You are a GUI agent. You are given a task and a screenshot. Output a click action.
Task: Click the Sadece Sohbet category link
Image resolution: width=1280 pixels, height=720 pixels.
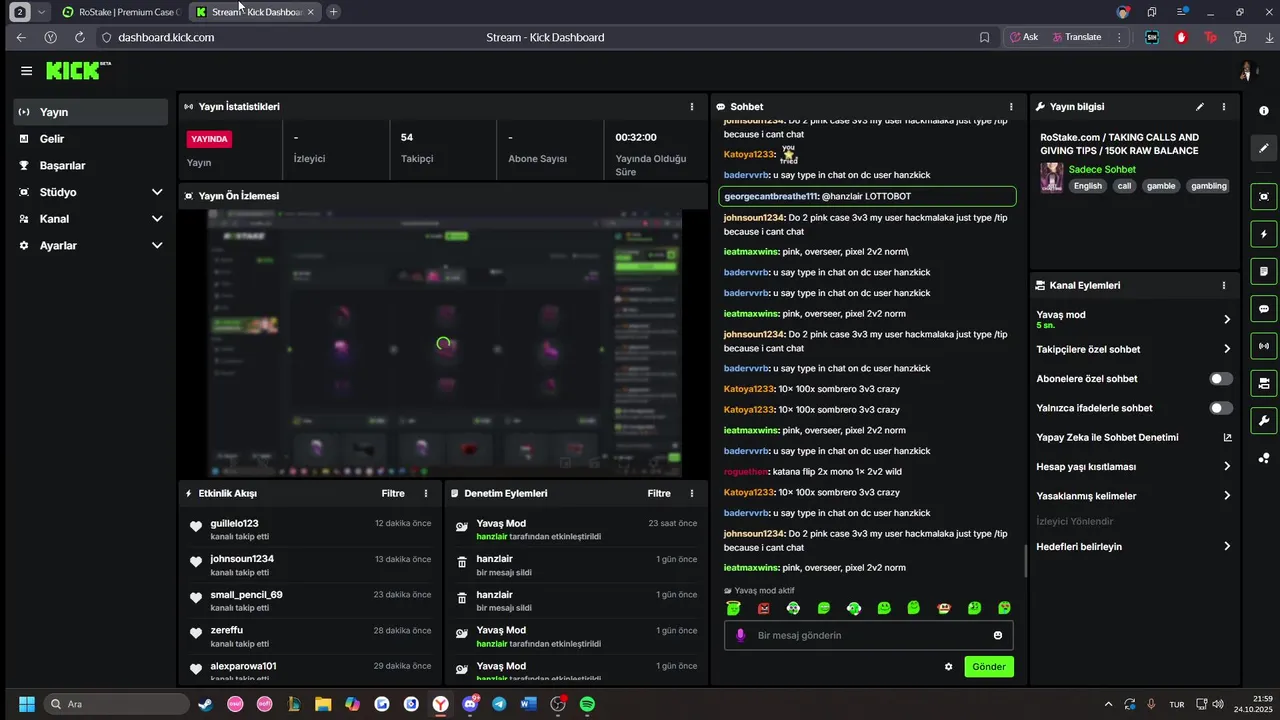tap(1102, 170)
